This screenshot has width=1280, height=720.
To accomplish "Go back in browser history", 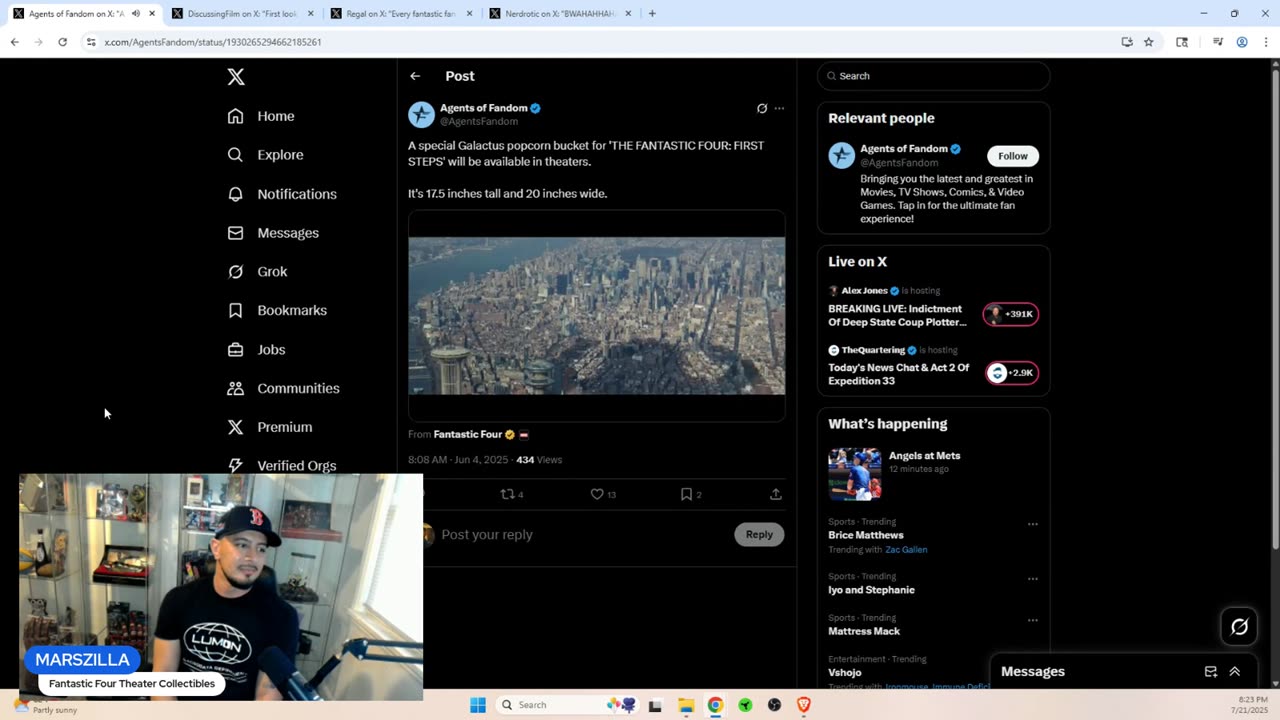I will click(x=15, y=42).
